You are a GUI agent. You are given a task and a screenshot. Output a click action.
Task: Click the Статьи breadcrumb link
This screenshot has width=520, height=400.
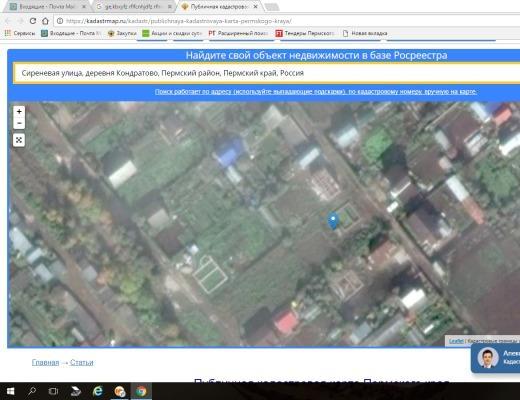82,362
